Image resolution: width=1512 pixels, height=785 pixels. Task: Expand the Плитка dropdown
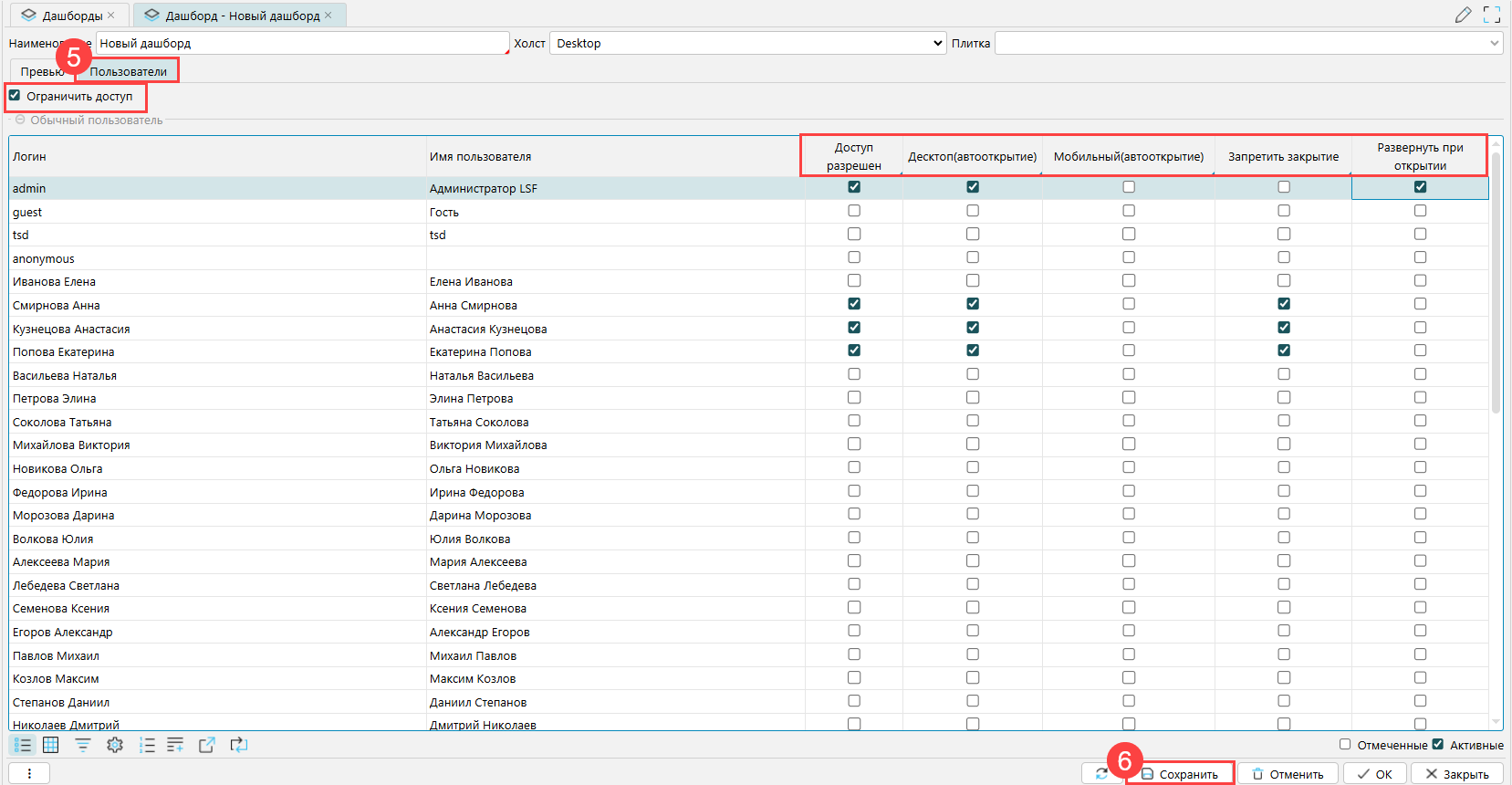1494,43
